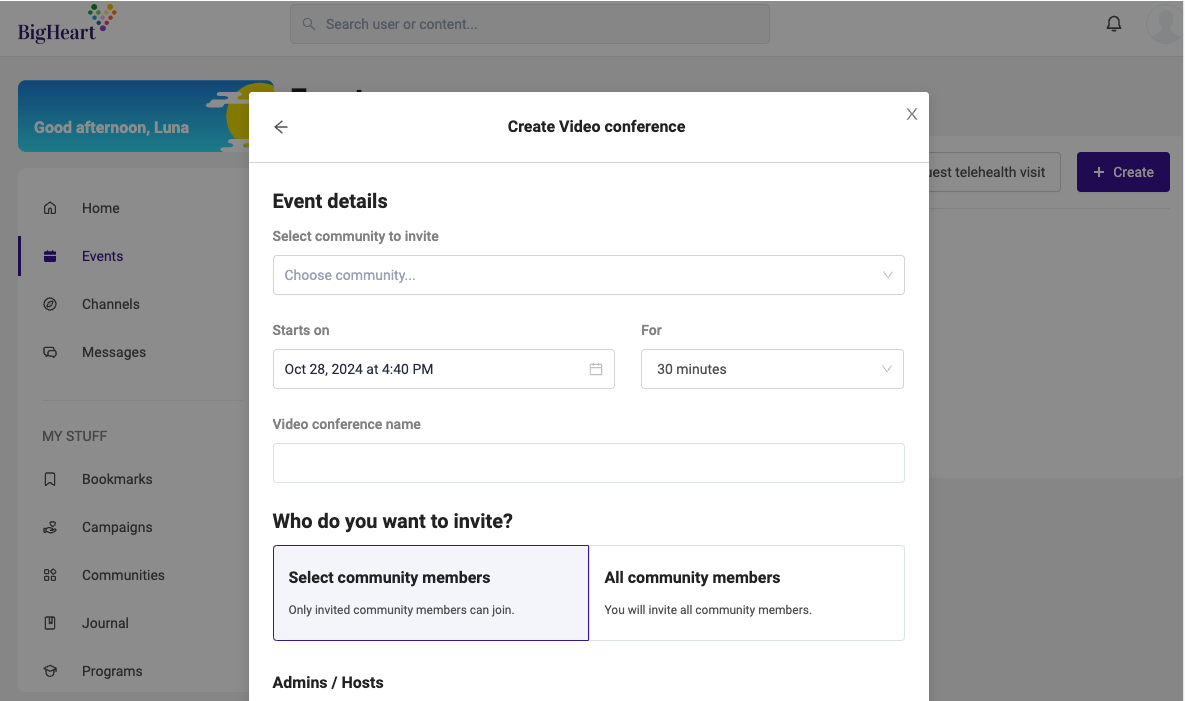The image size is (1185, 701).
Task: Click the Journal book icon
Action: point(50,623)
